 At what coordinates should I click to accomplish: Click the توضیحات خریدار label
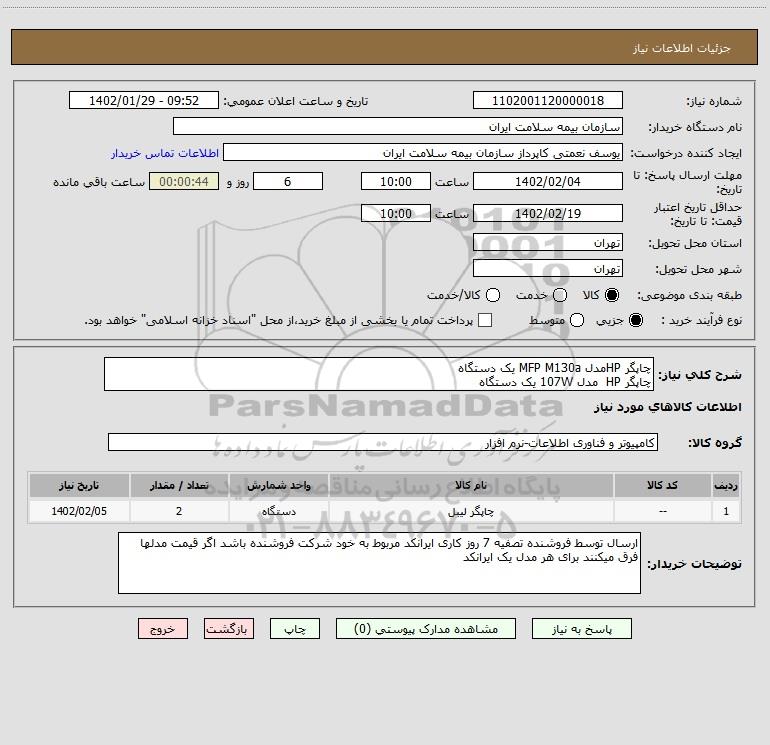pos(694,564)
